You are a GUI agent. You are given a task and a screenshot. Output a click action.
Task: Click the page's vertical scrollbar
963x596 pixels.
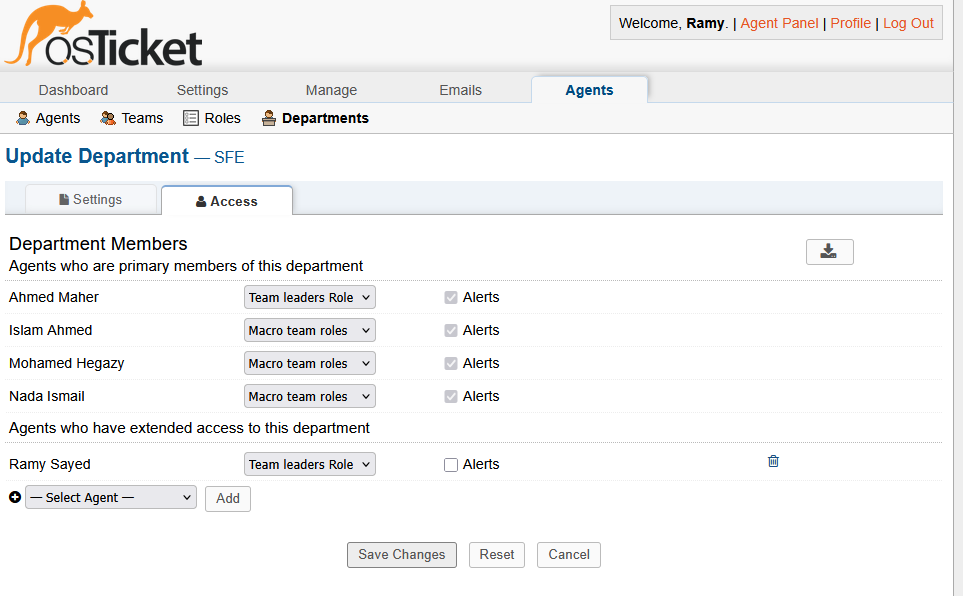click(957, 298)
